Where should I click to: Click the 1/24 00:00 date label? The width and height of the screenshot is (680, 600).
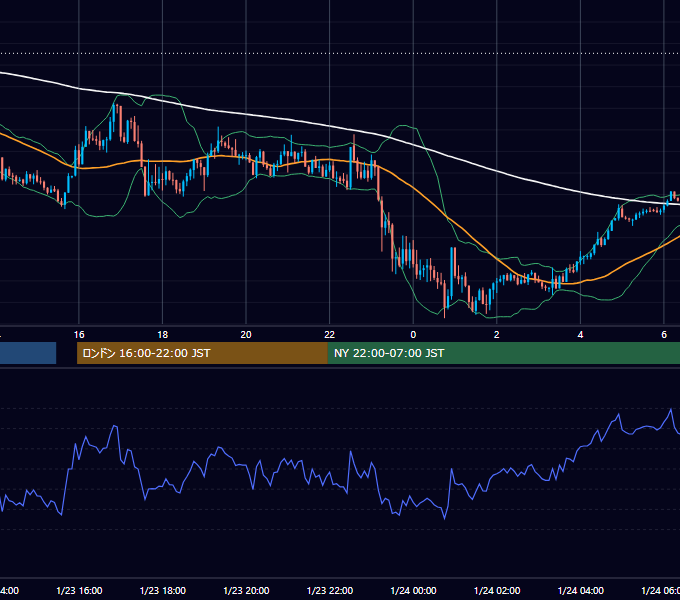click(x=413, y=591)
